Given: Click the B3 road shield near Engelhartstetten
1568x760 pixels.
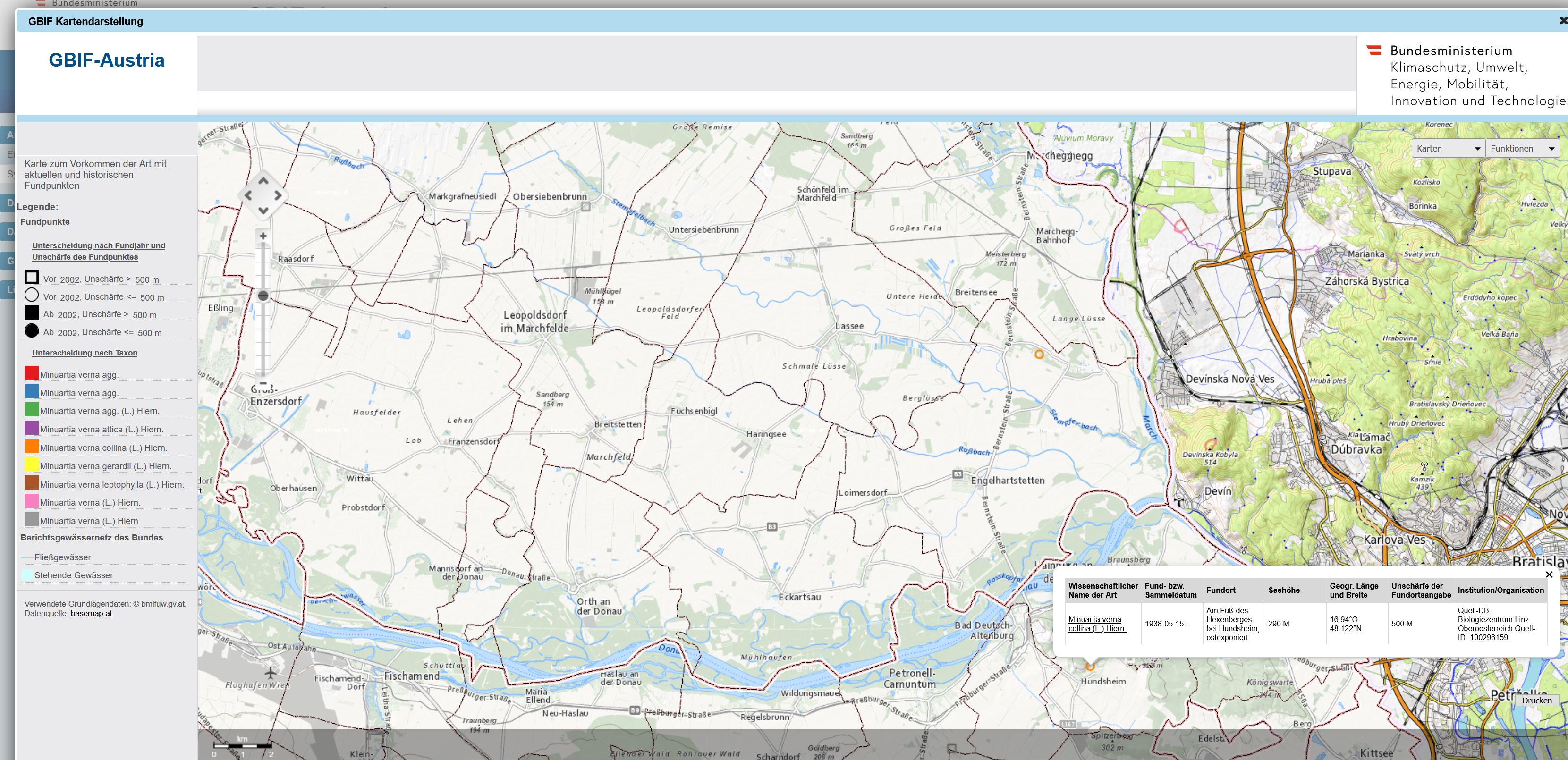Looking at the screenshot, I should (x=958, y=474).
